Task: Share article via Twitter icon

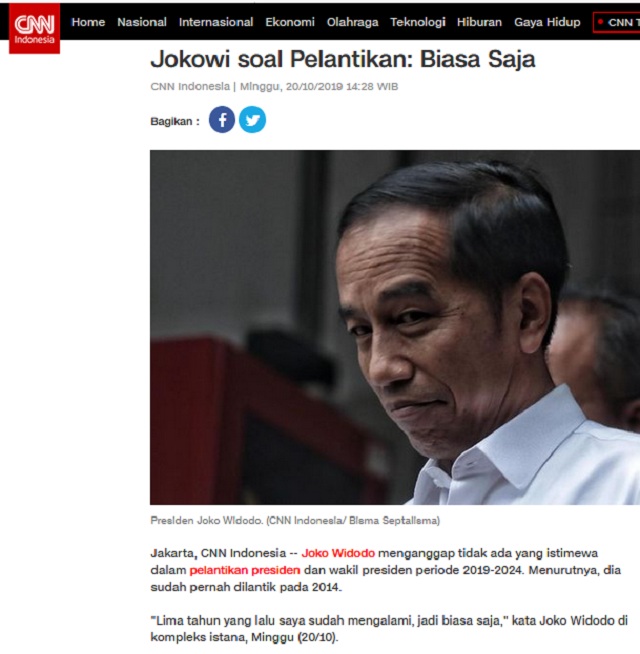Action: tap(252, 120)
